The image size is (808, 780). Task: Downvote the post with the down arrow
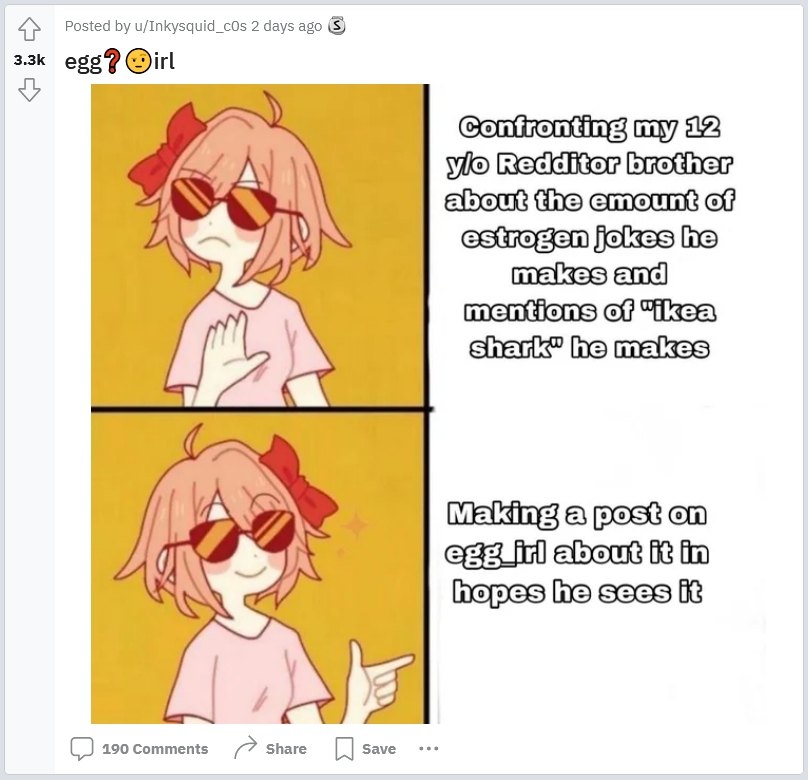tap(29, 90)
